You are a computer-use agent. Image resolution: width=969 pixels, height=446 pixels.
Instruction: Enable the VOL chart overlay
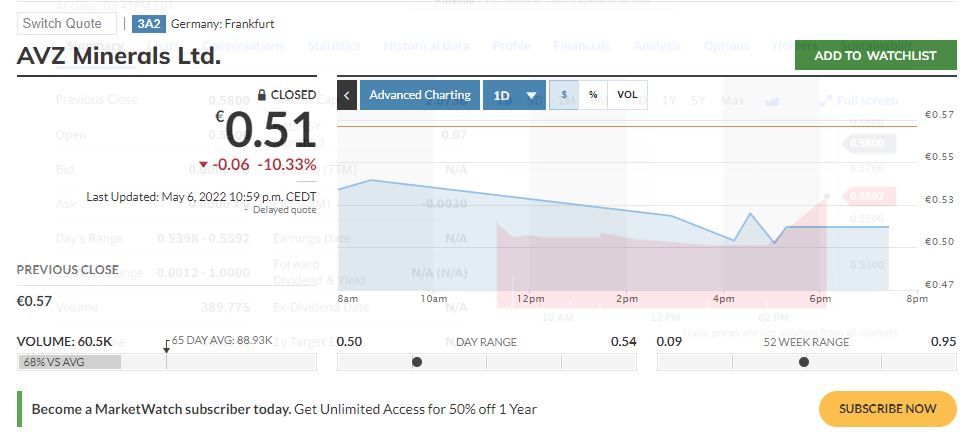627,95
